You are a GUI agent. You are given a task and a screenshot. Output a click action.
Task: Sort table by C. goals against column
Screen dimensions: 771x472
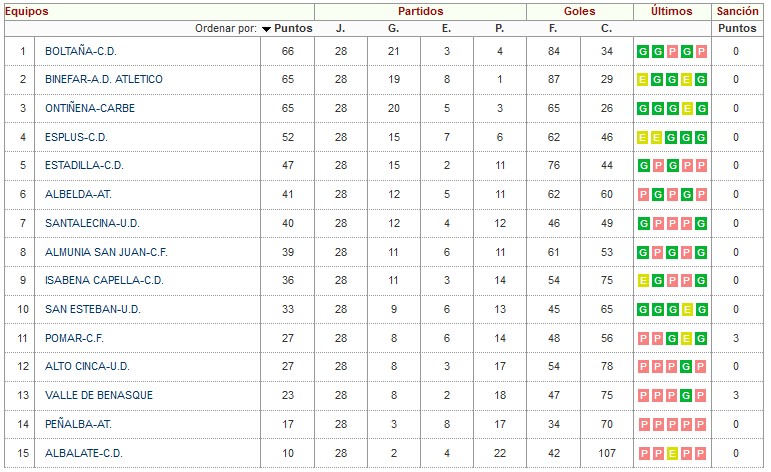606,29
